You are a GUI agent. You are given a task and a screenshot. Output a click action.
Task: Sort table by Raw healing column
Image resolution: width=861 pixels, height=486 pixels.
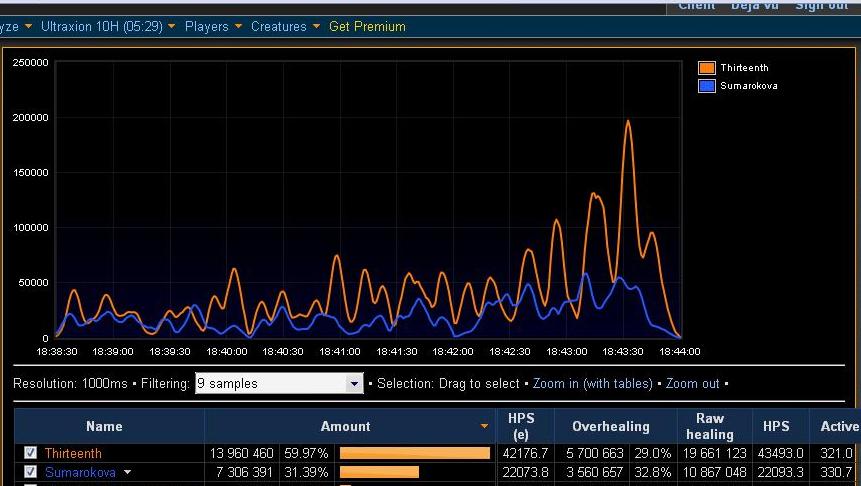(x=709, y=426)
